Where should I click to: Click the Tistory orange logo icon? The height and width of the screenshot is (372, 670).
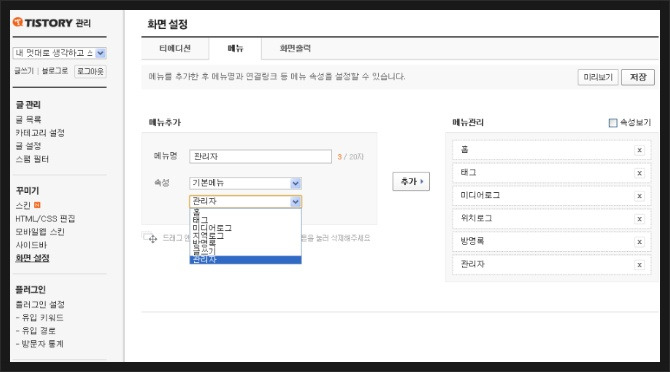(18, 22)
